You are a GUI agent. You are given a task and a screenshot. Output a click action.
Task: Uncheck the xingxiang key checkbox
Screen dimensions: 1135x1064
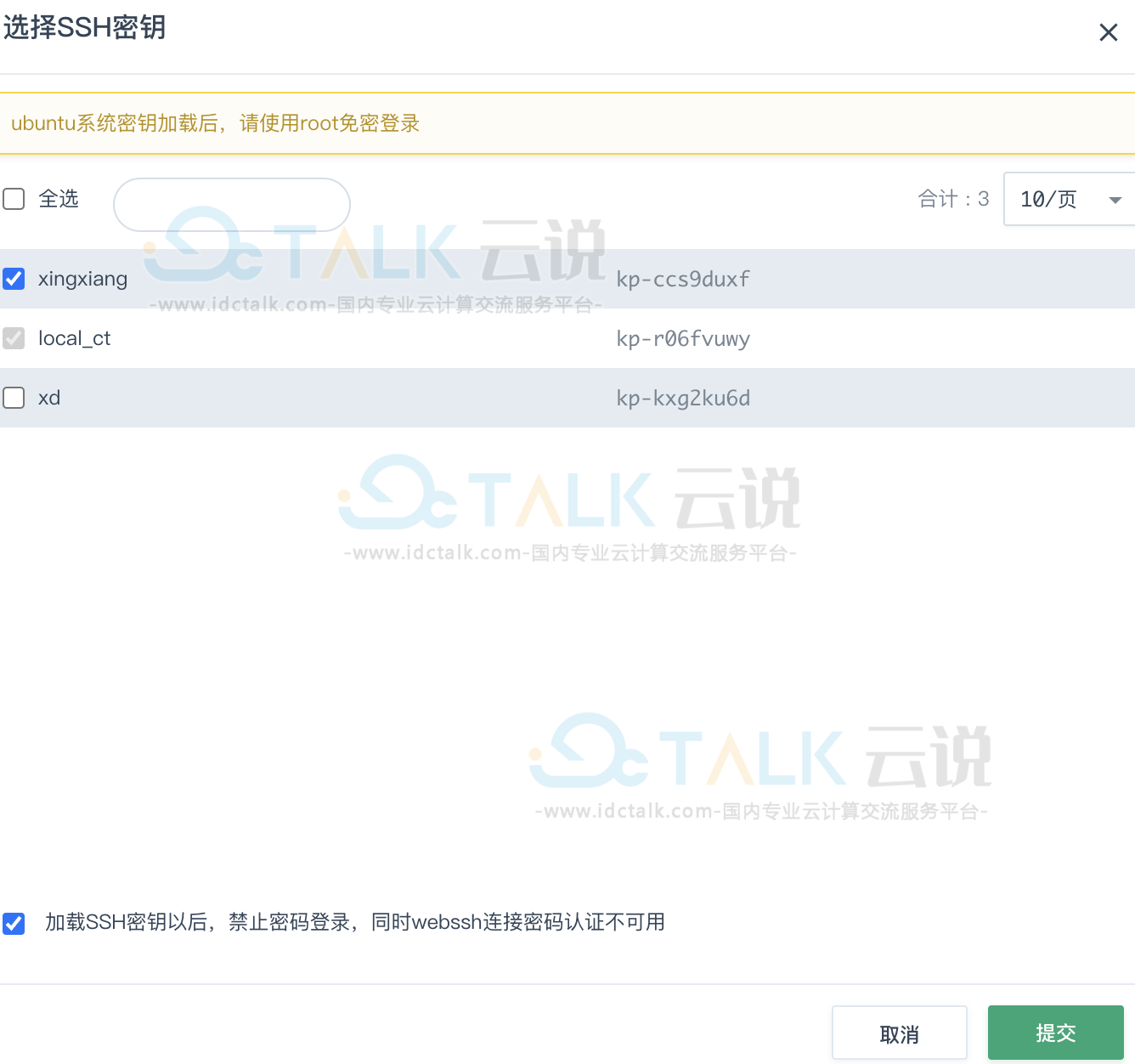(14, 279)
